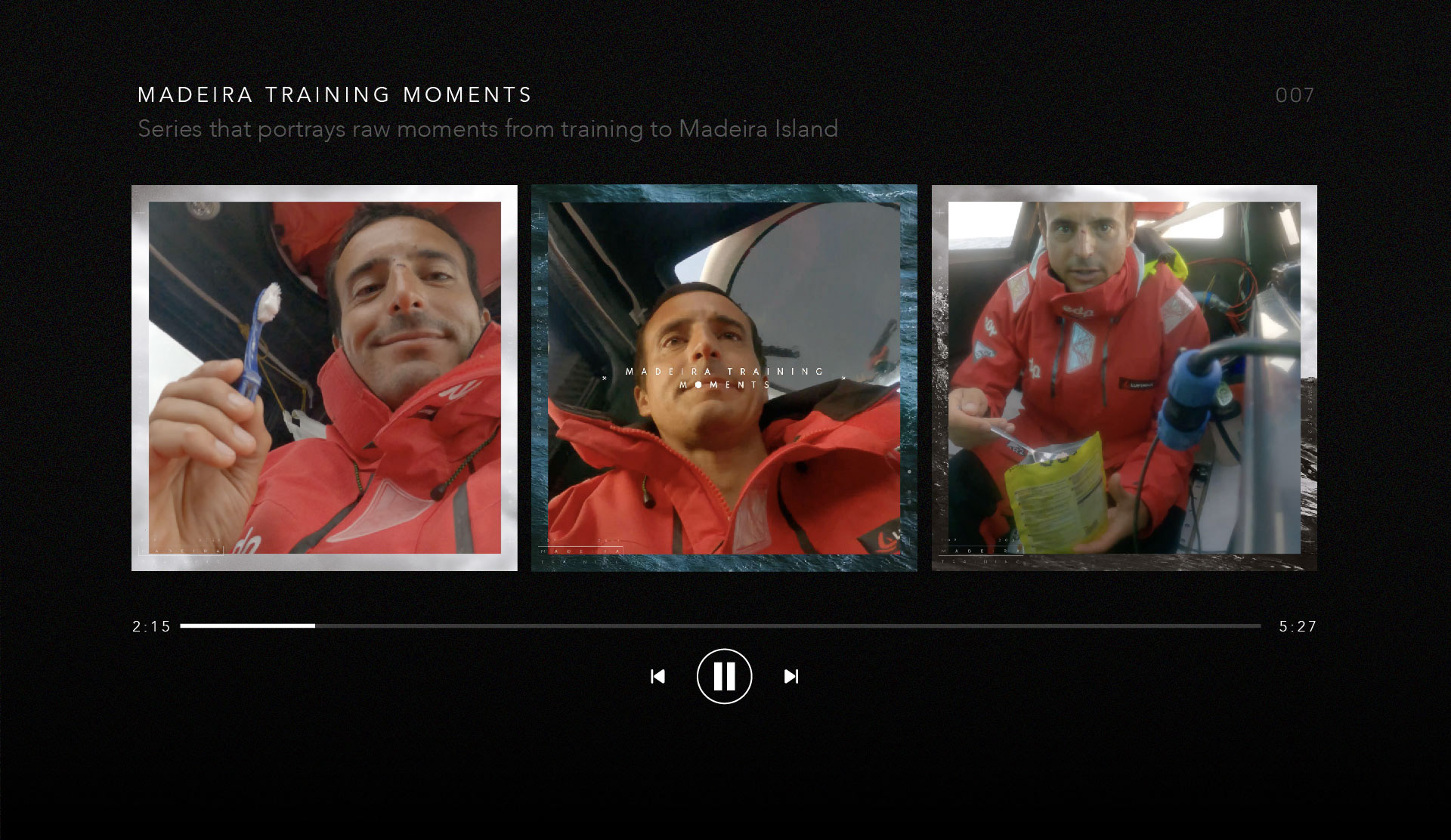Click the Madeira Training Moments heading
Image resolution: width=1451 pixels, height=840 pixels.
click(335, 95)
